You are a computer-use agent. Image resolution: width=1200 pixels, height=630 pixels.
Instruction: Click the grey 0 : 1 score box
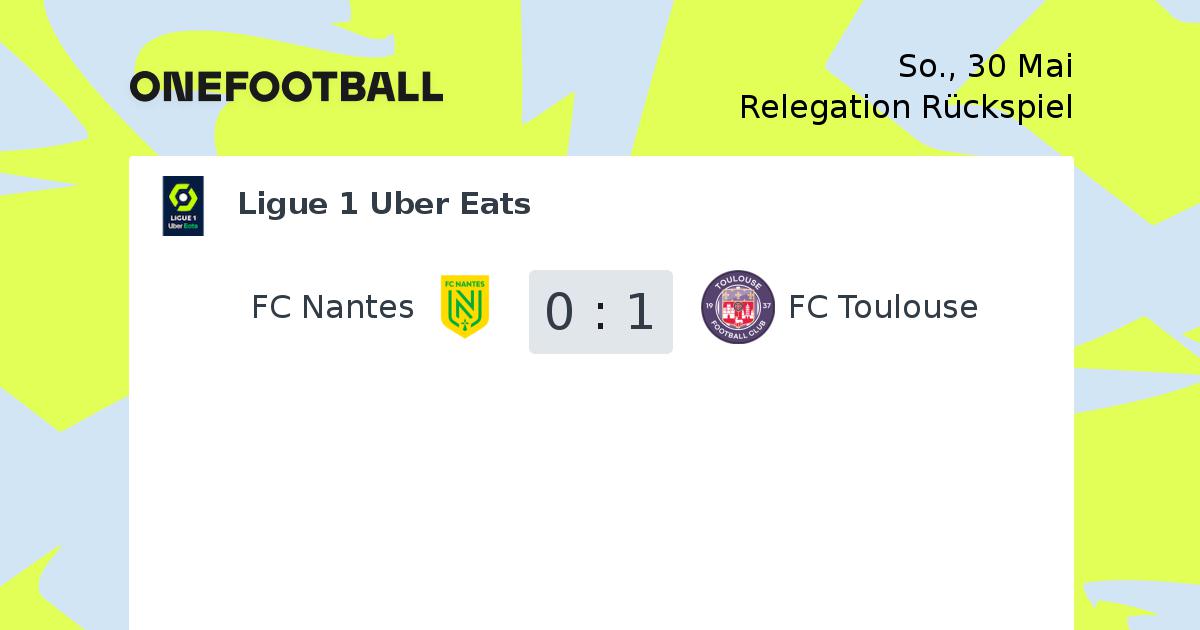pos(601,311)
